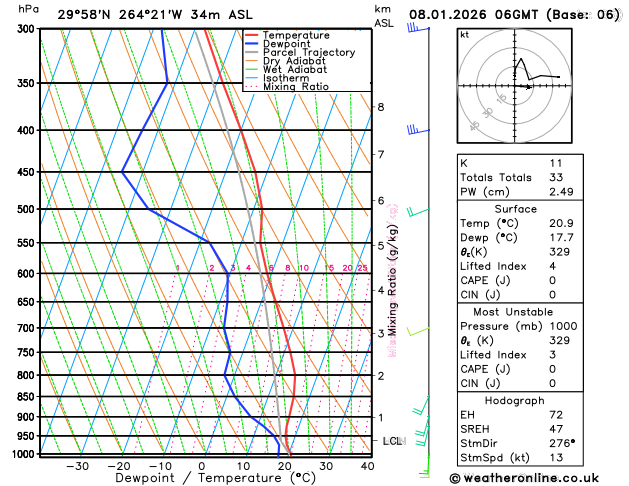Click the 40 temperature axis tick label
This screenshot has width=629, height=486.
[367, 466]
